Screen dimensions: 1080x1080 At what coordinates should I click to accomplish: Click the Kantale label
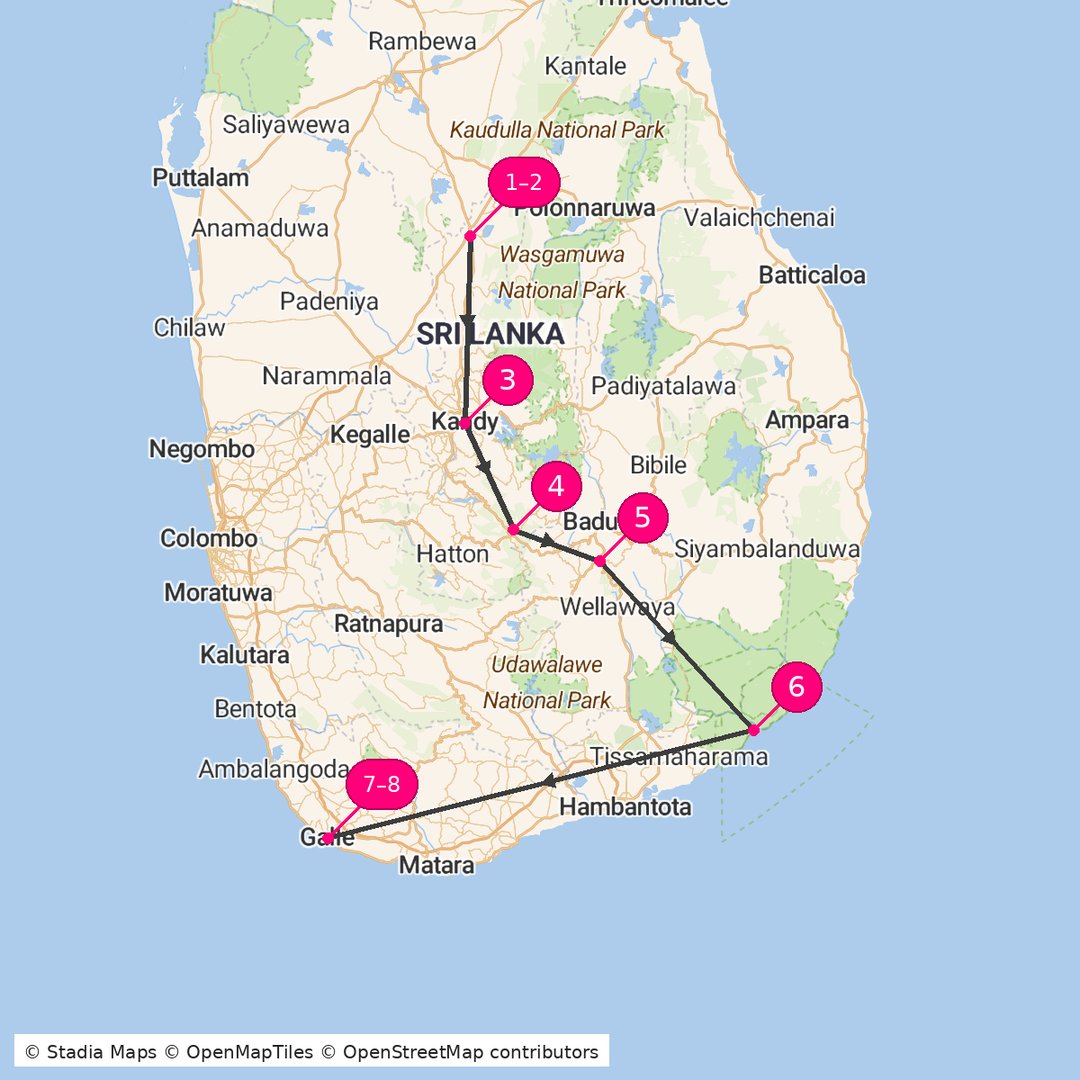[x=585, y=66]
